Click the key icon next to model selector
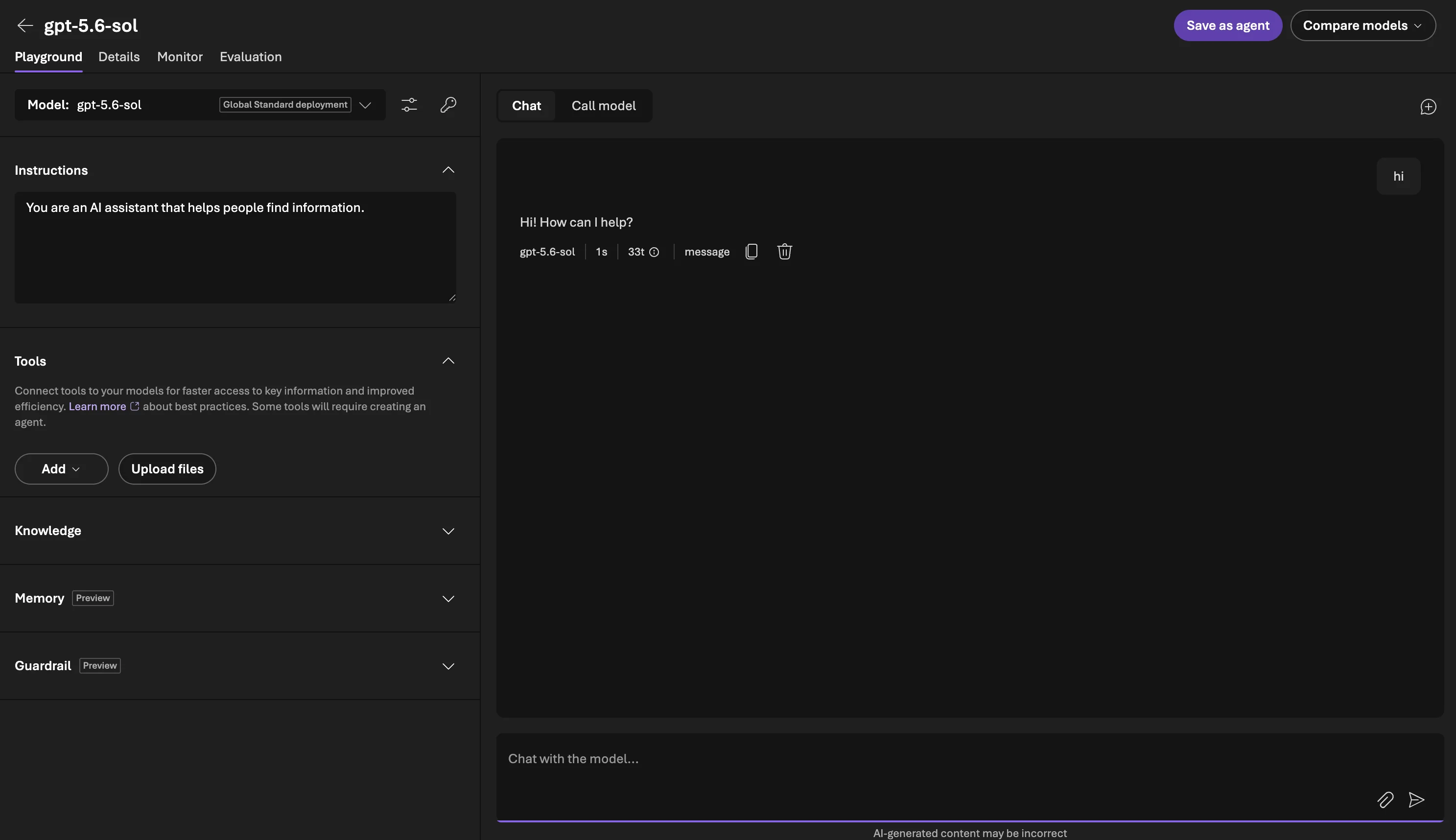The image size is (1456, 840). 448,105
